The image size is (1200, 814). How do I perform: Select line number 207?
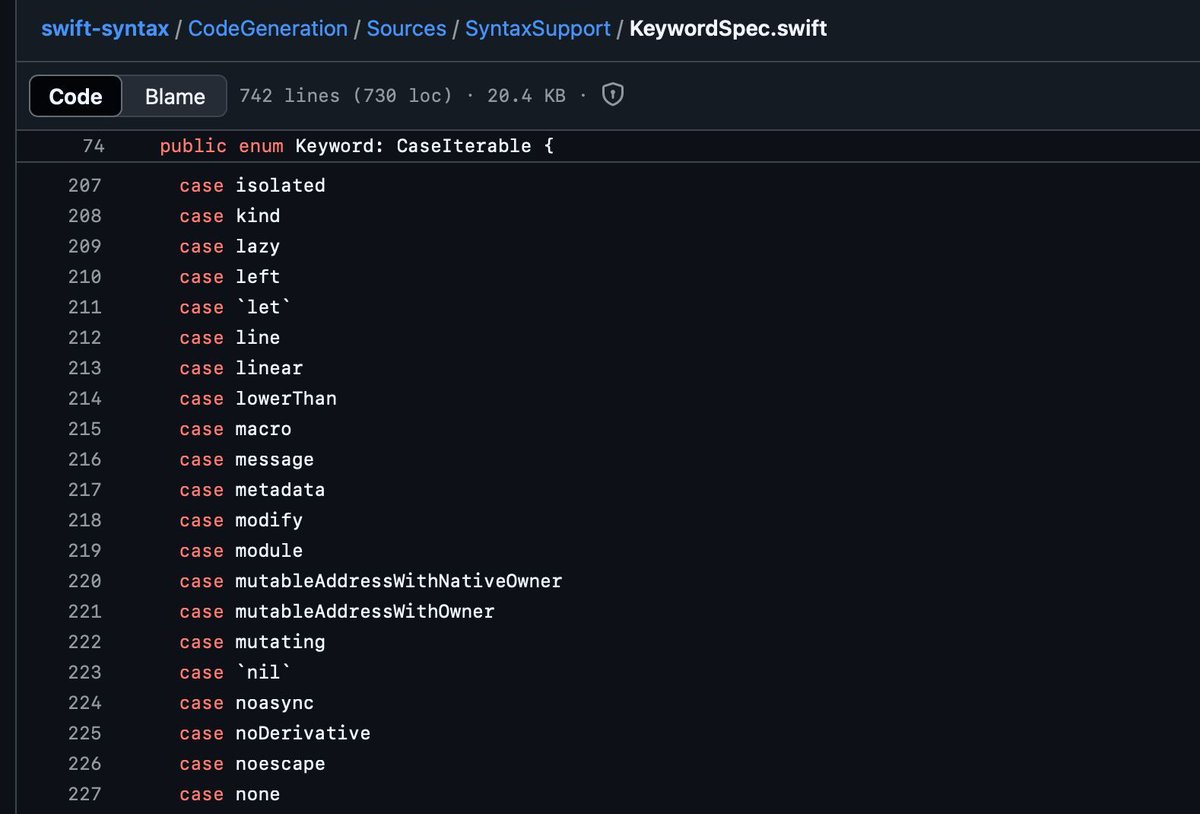85,185
